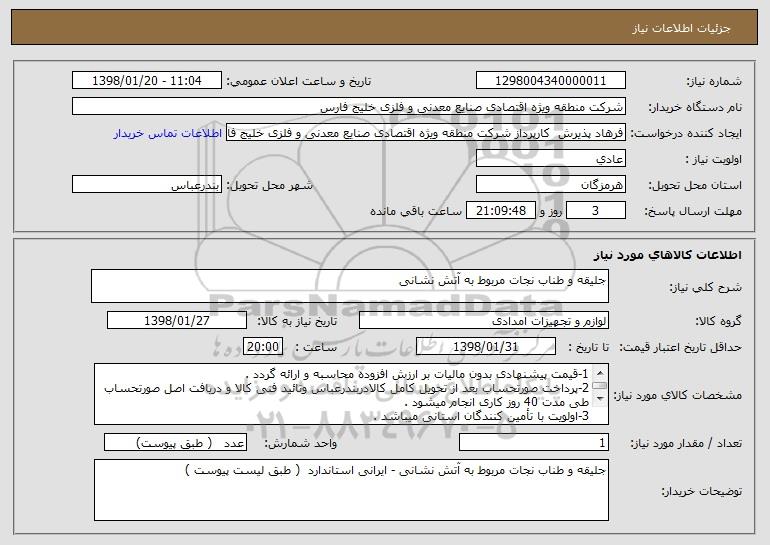The image size is (770, 545).
Task: Click the تعداد / مقدار مورد نیاز label
Action: pyautogui.click(x=686, y=443)
